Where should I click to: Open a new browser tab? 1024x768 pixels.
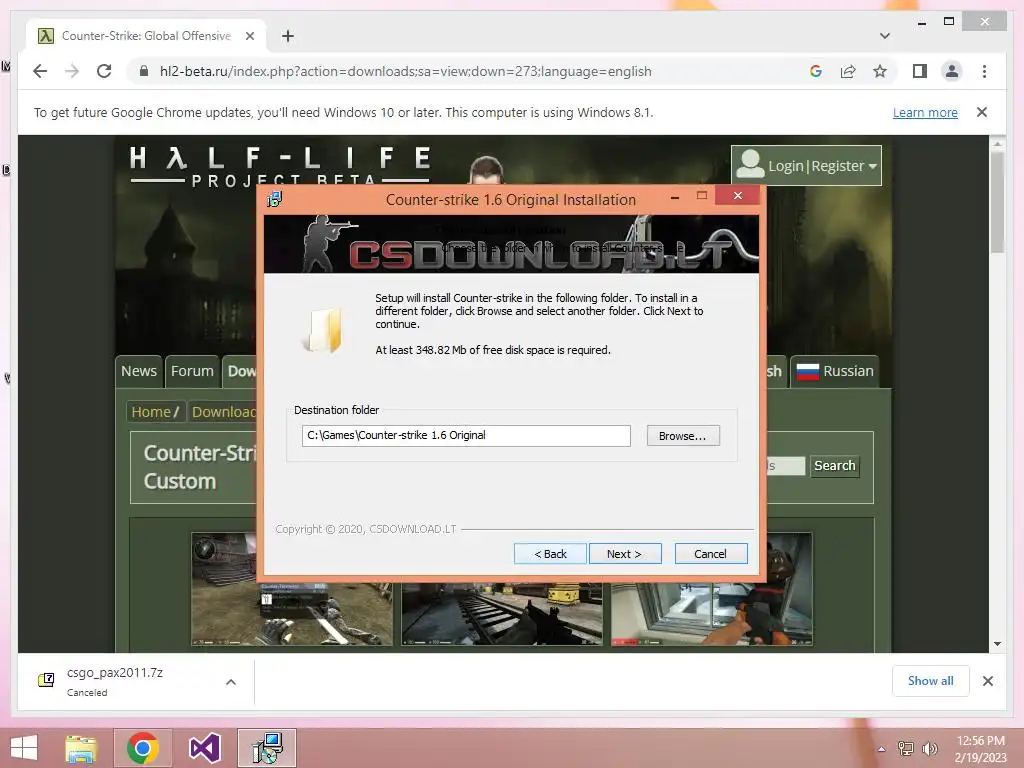point(288,36)
